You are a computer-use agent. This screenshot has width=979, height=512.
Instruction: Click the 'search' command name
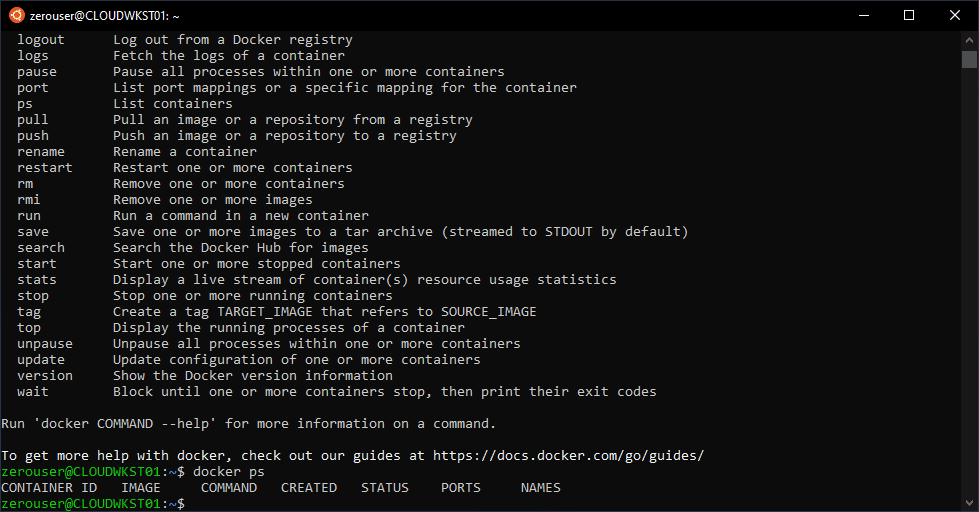pos(40,248)
